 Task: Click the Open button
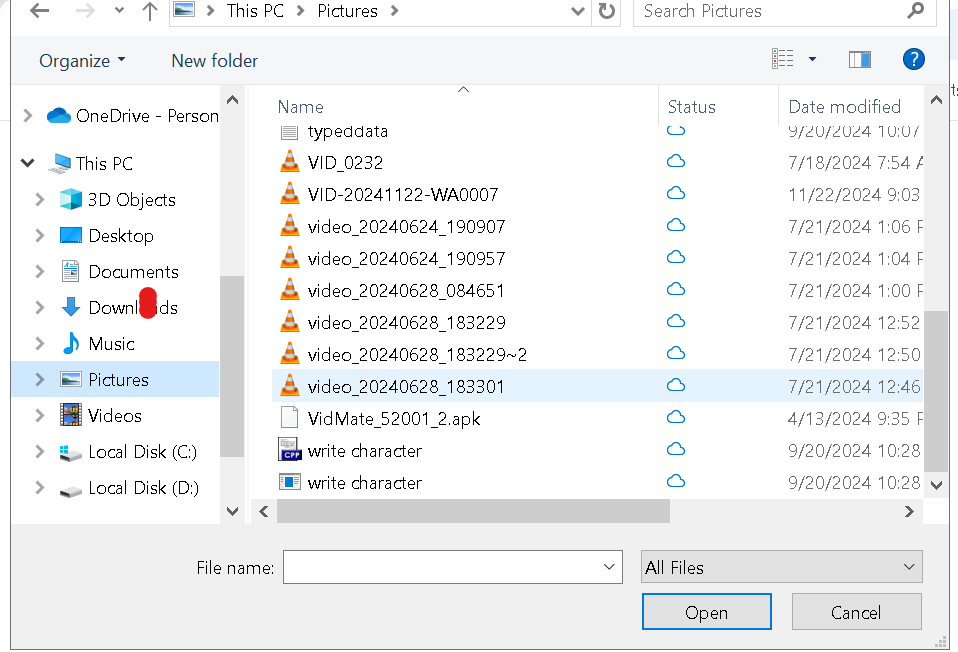click(x=706, y=612)
